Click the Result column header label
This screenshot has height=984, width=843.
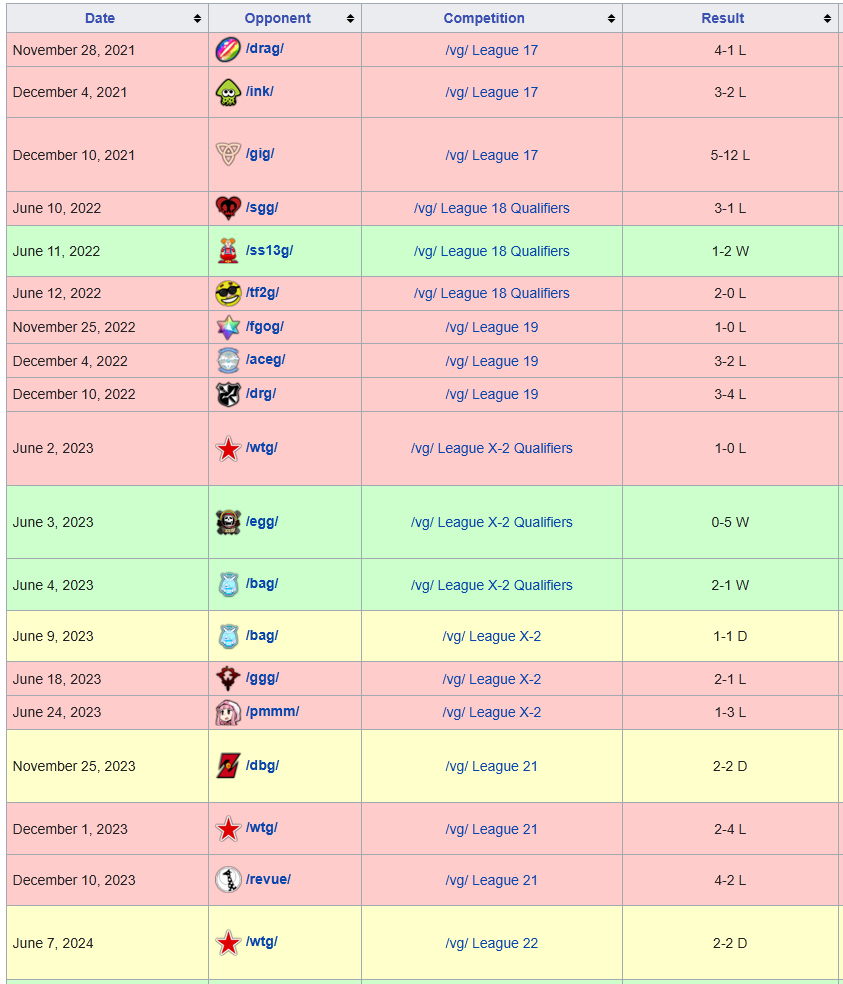pos(722,18)
